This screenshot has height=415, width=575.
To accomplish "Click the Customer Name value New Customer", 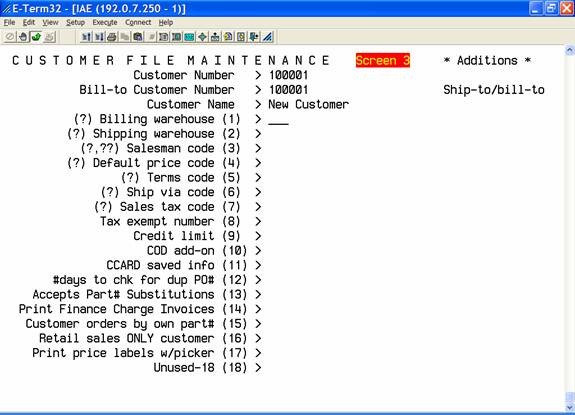I will click(x=308, y=104).
